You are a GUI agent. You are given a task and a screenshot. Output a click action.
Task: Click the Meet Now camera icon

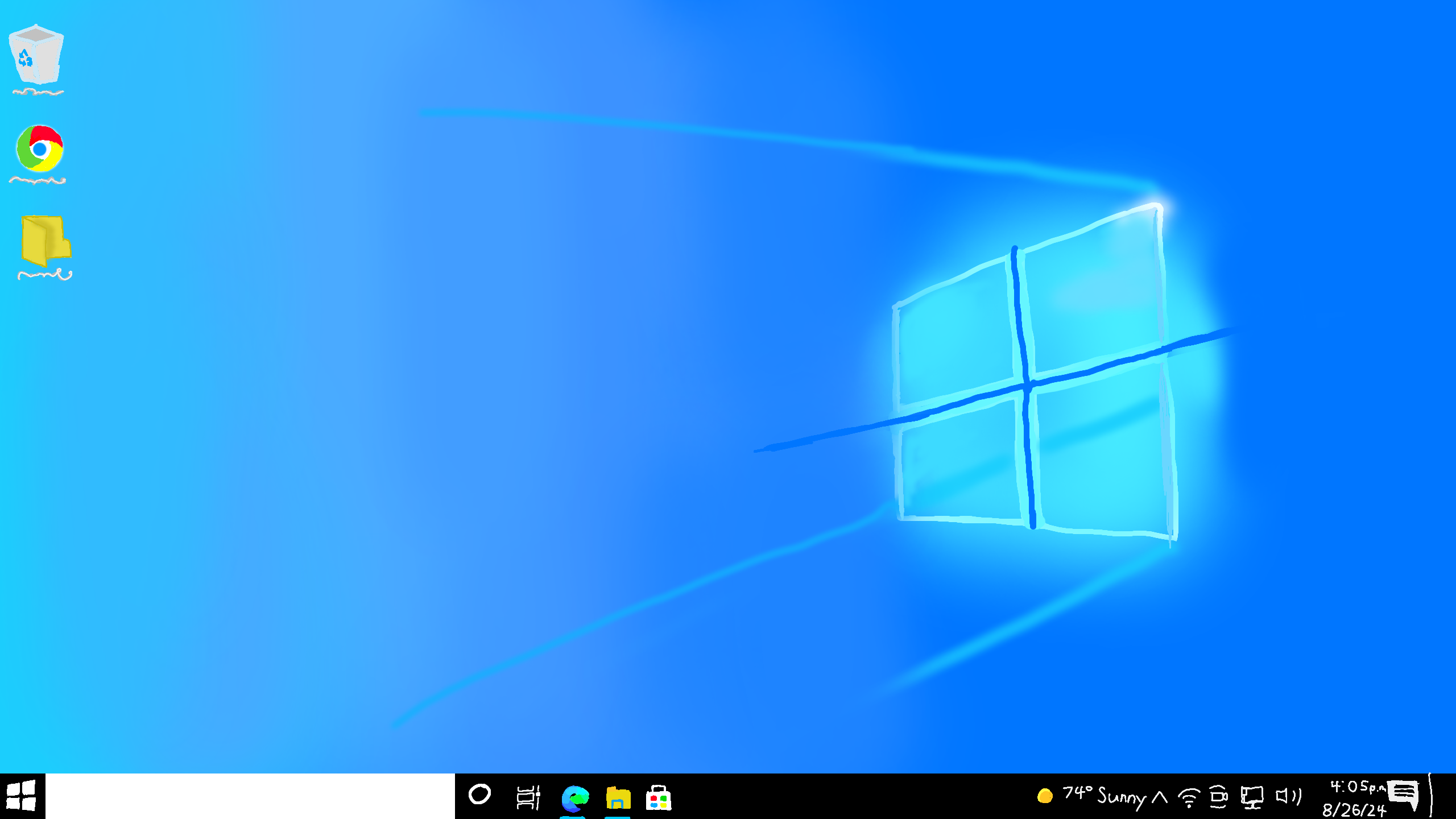click(1218, 797)
